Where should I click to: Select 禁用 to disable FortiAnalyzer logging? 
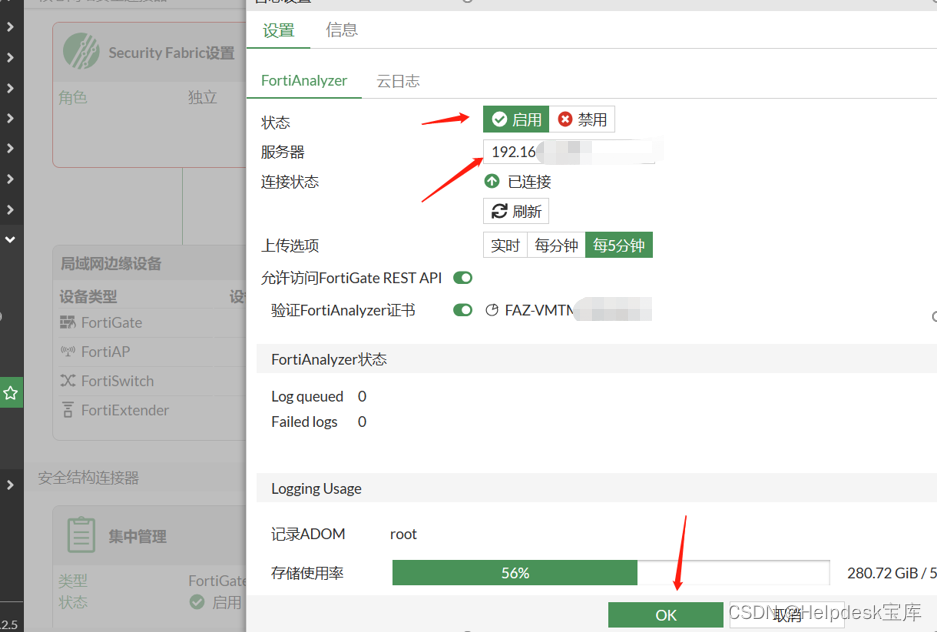pyautogui.click(x=582, y=119)
